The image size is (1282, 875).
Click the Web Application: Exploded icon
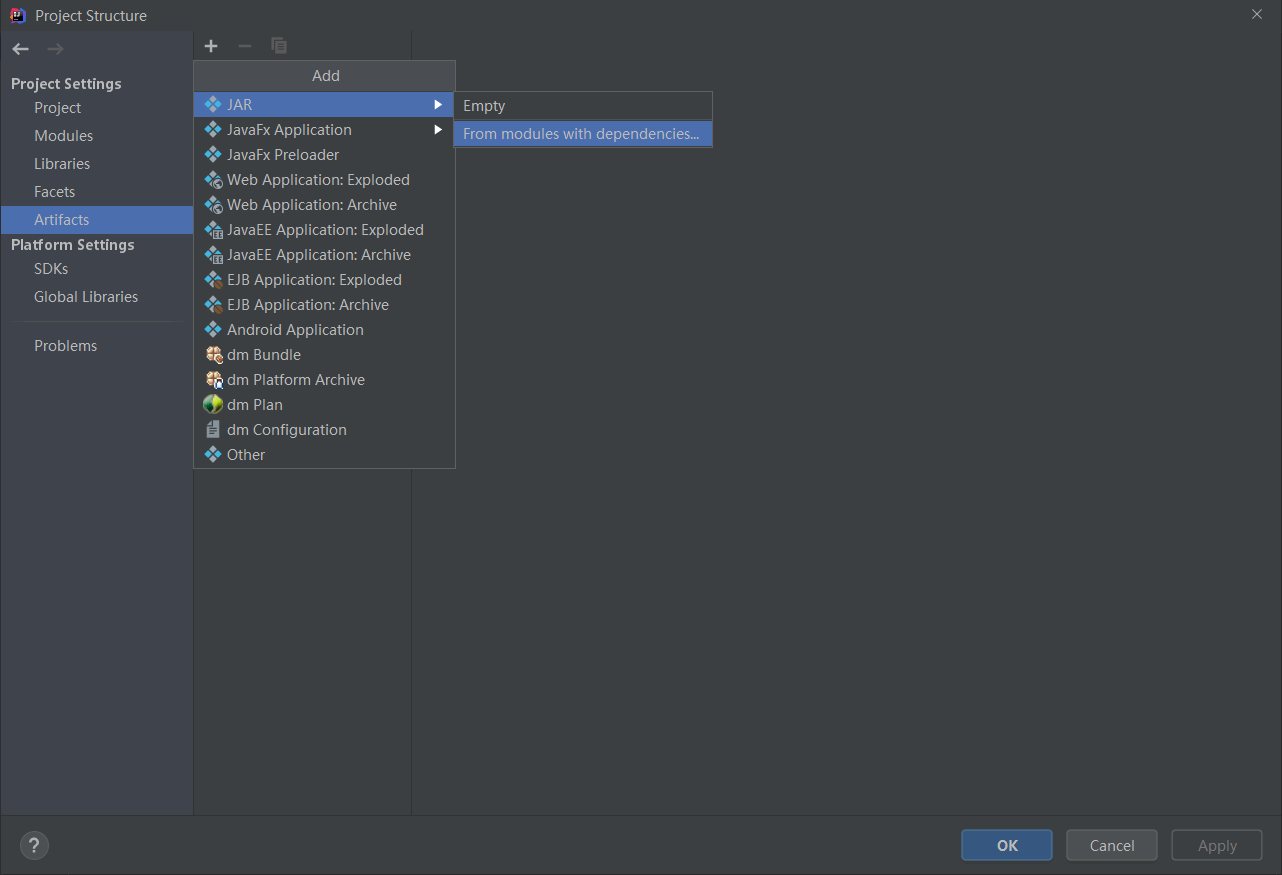tap(212, 179)
